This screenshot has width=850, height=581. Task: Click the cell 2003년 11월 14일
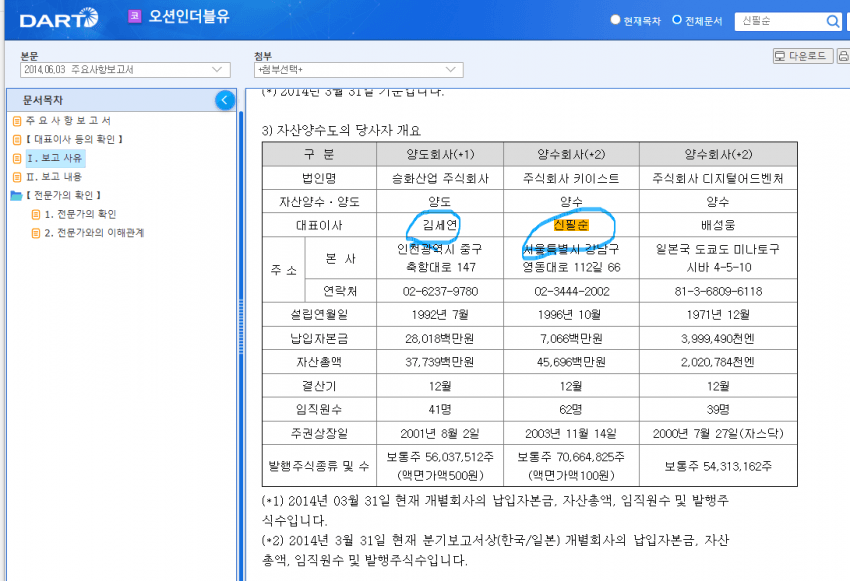click(571, 434)
